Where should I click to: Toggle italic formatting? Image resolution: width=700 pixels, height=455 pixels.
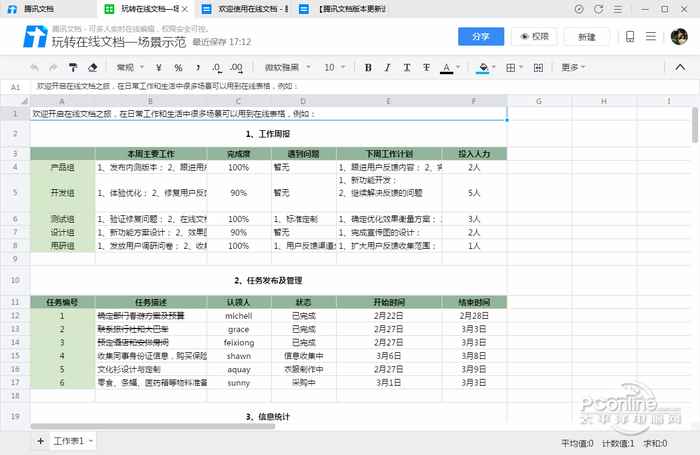click(388, 68)
